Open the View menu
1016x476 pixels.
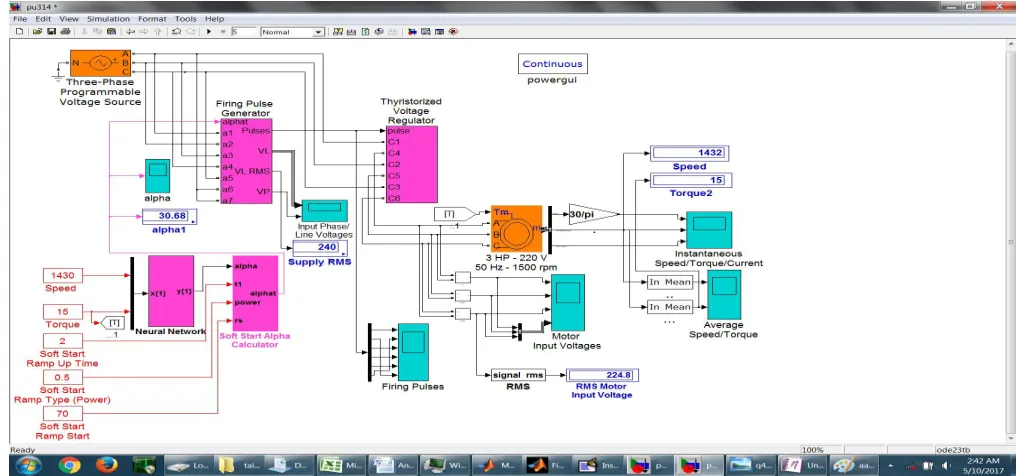69,19
